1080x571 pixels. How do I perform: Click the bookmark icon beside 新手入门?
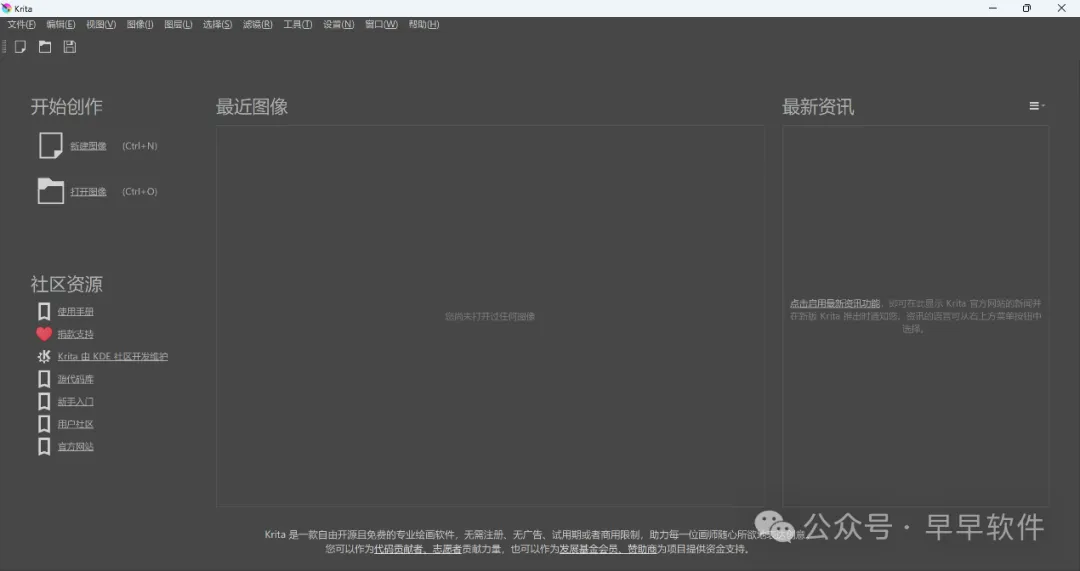44,402
